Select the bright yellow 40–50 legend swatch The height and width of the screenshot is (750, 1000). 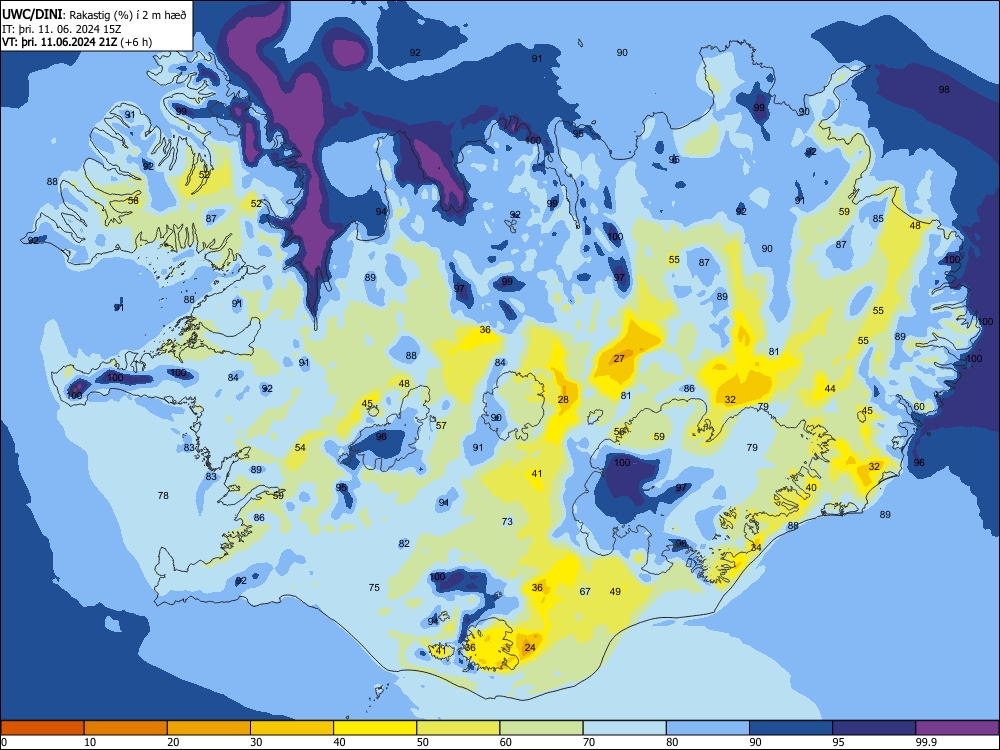tap(375, 728)
